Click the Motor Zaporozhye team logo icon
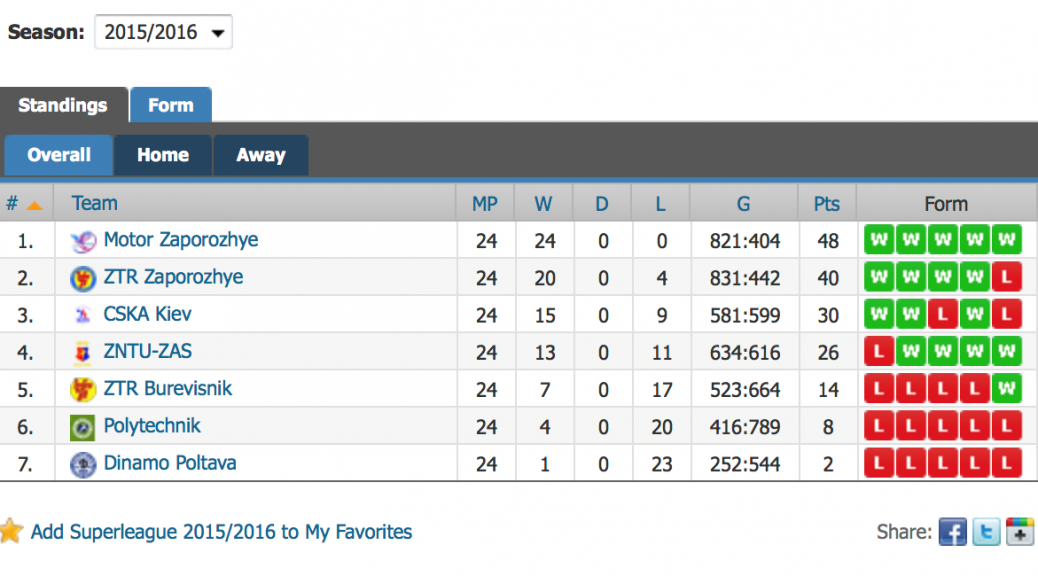 [x=83, y=241]
